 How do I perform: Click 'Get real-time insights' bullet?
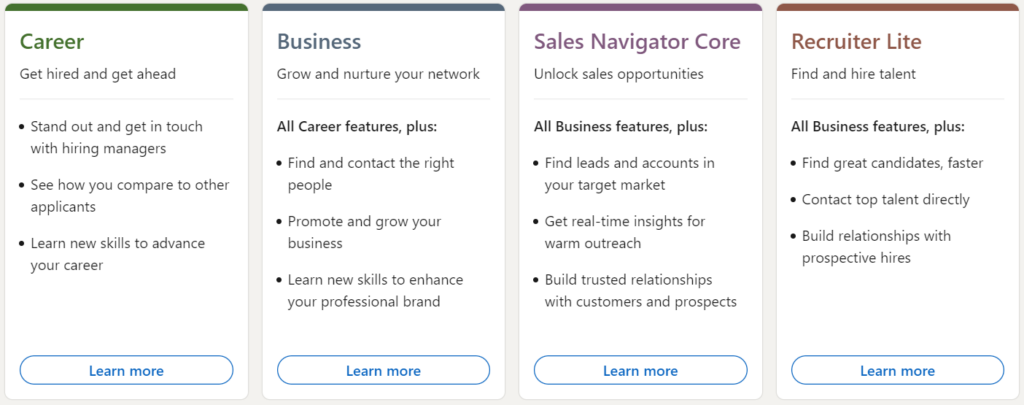[x=626, y=231]
